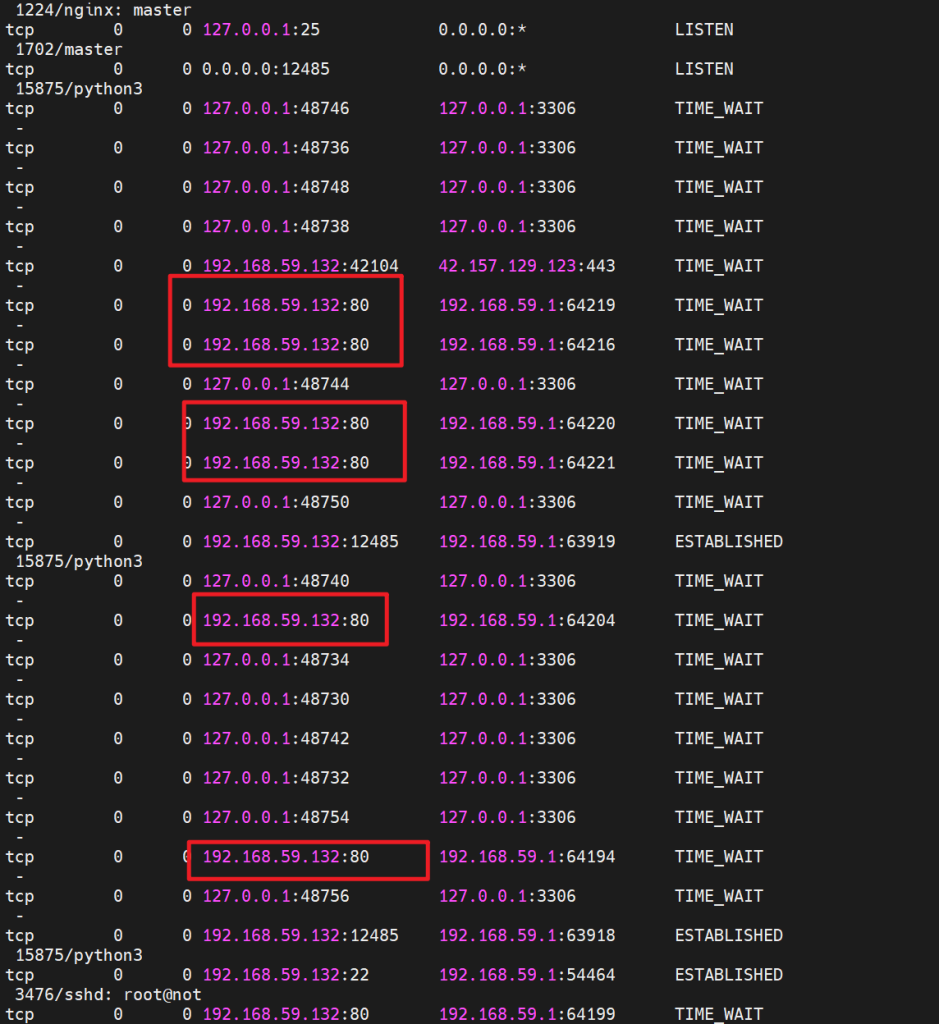
Task: Click foreign address 192.168.59.1:63918
Action: click(x=527, y=936)
